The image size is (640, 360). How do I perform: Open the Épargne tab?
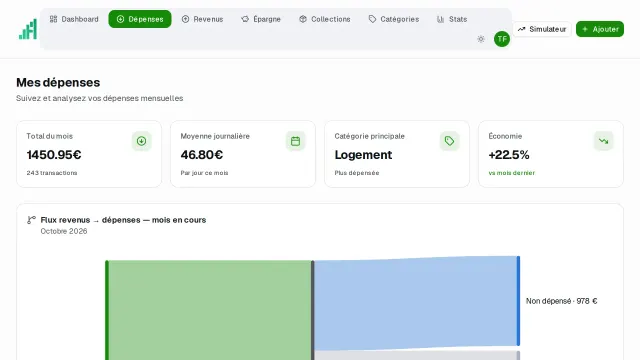(261, 19)
